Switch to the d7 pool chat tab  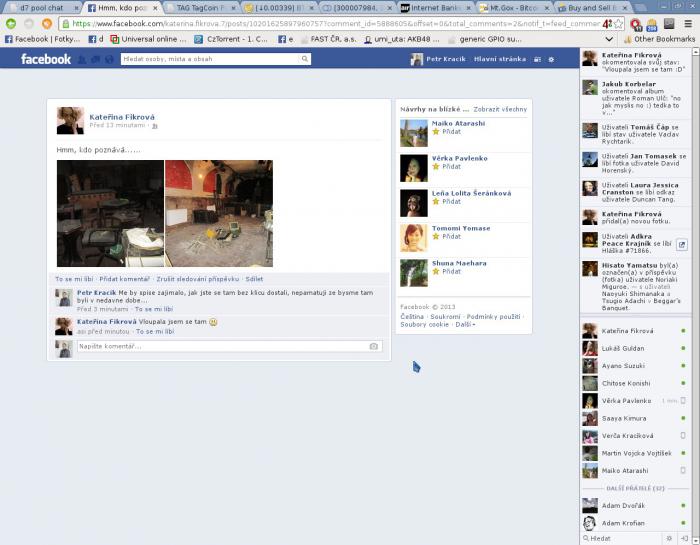coord(44,8)
